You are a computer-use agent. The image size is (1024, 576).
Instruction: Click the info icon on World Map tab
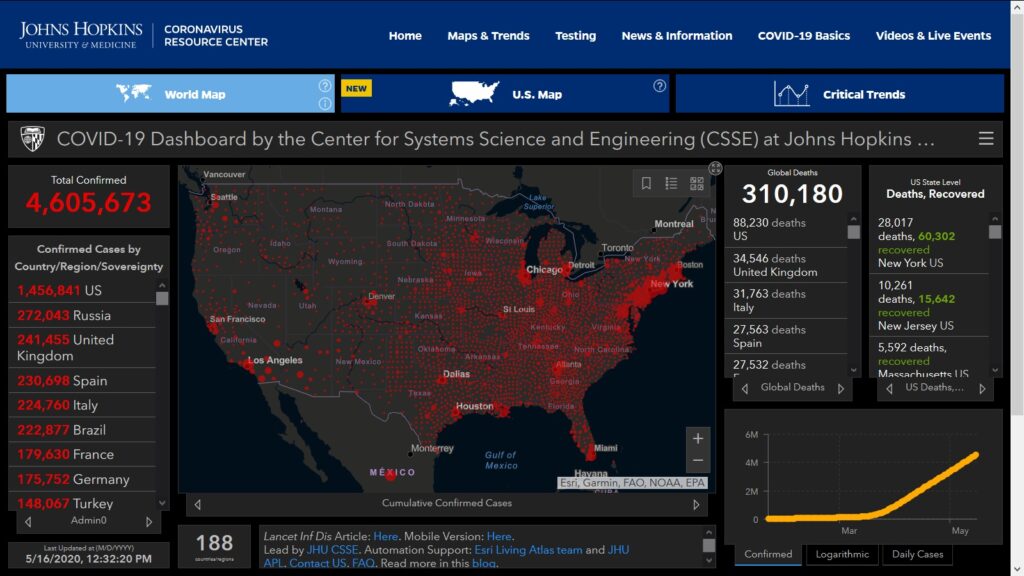tap(325, 103)
